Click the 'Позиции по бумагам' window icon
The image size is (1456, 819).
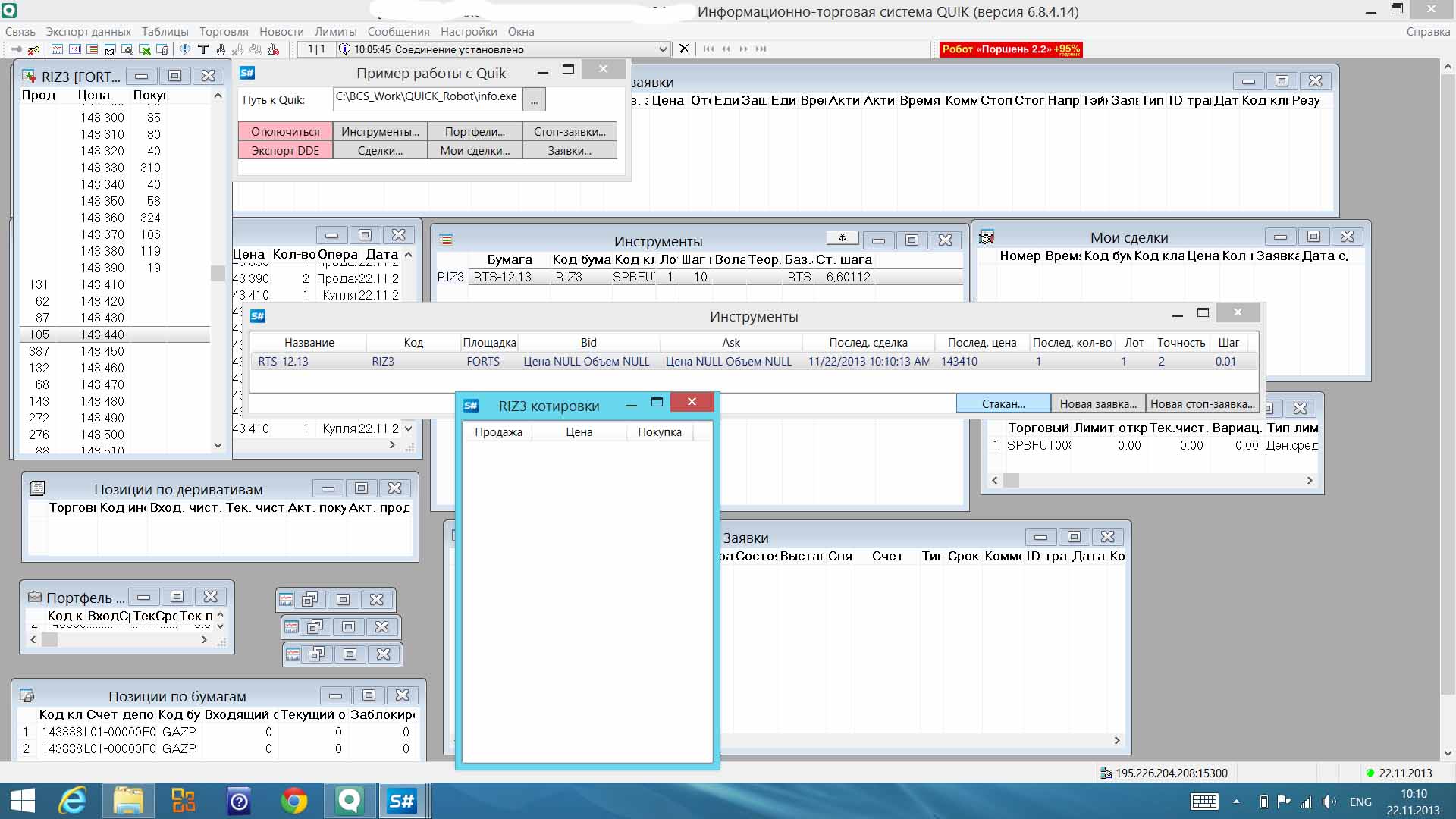click(x=27, y=695)
